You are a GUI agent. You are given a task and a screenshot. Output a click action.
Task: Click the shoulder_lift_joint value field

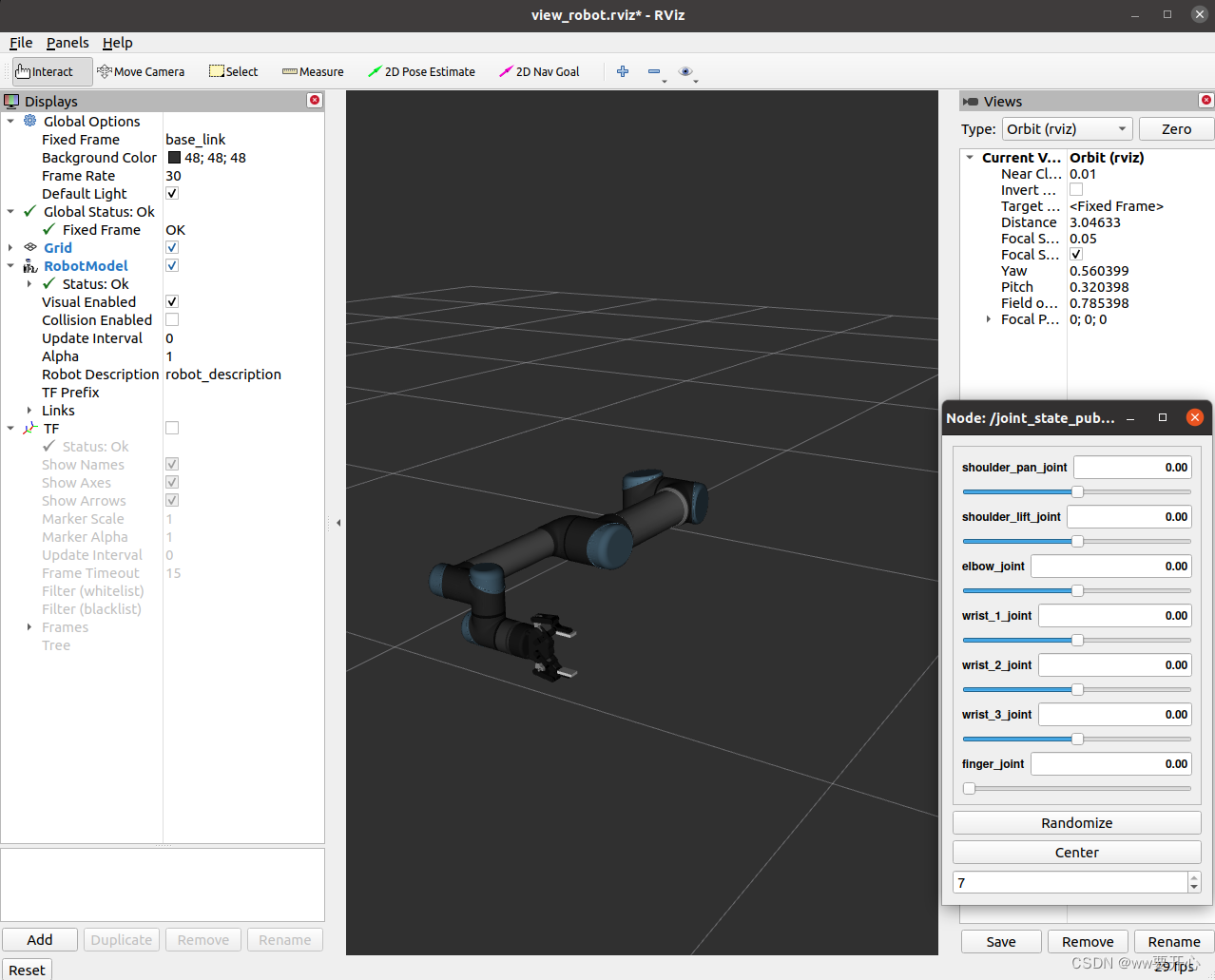tap(1129, 517)
